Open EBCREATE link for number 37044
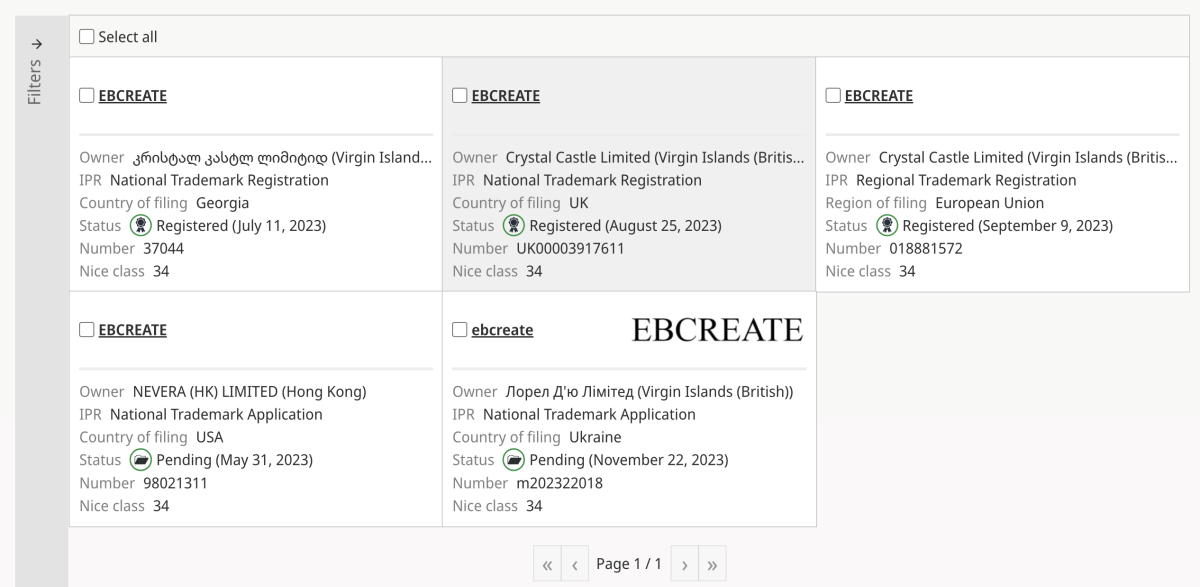The height and width of the screenshot is (587, 1200). [x=133, y=96]
